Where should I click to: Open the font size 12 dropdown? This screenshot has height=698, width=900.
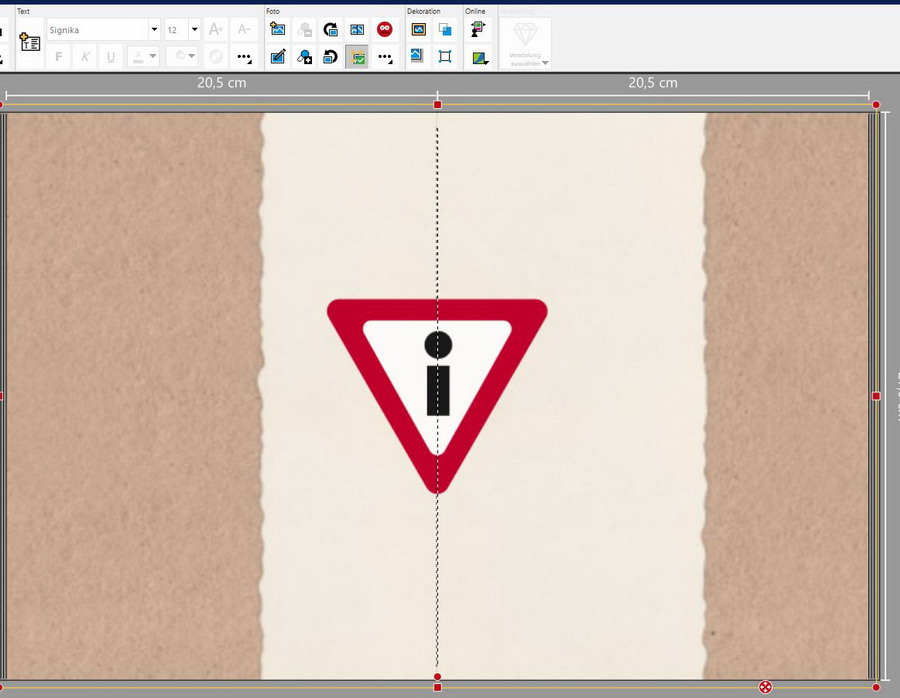(x=194, y=30)
